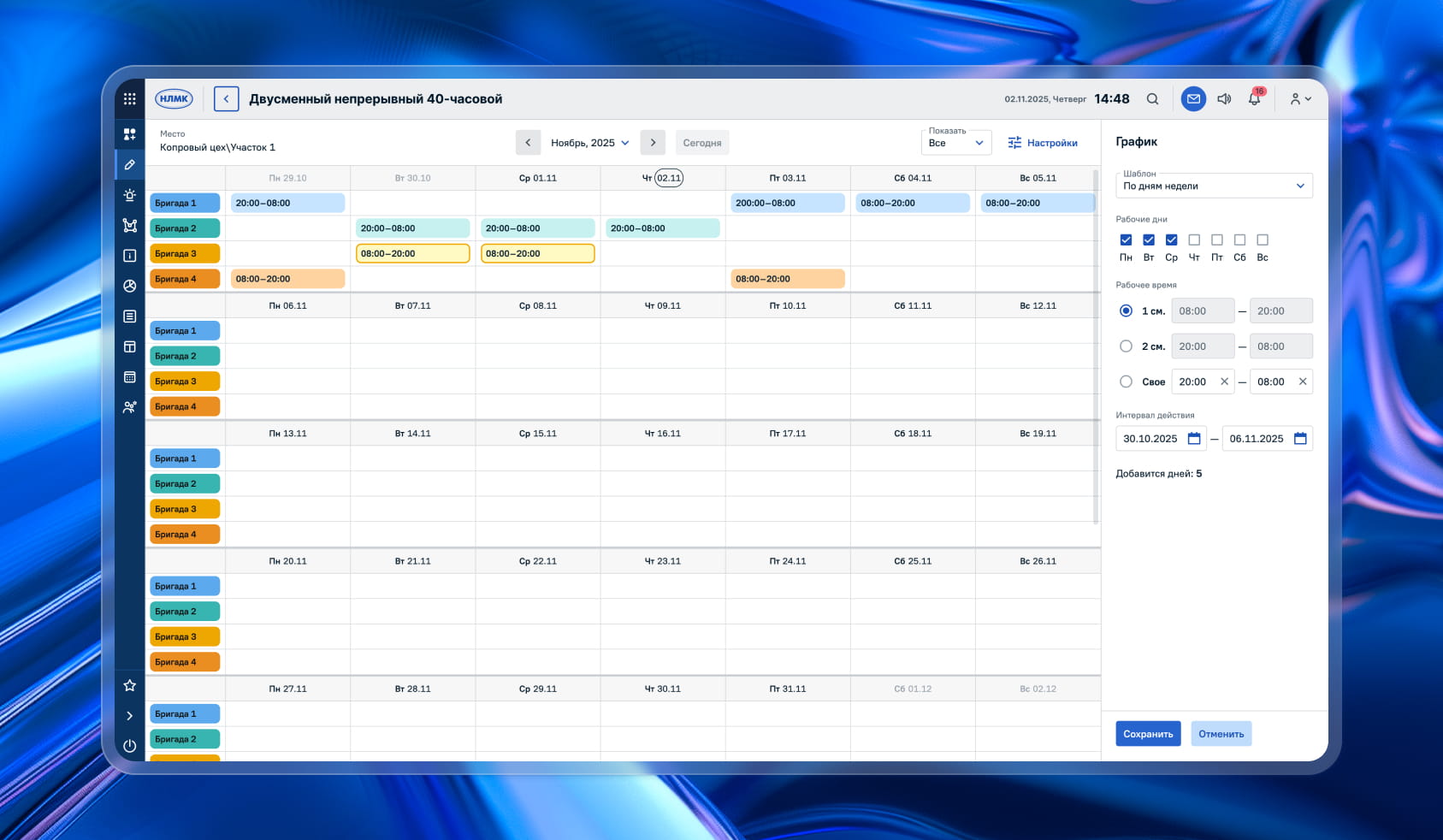1443x840 pixels.
Task: Click Бригада 1 label in Пн 27.11 week
Action: click(185, 713)
